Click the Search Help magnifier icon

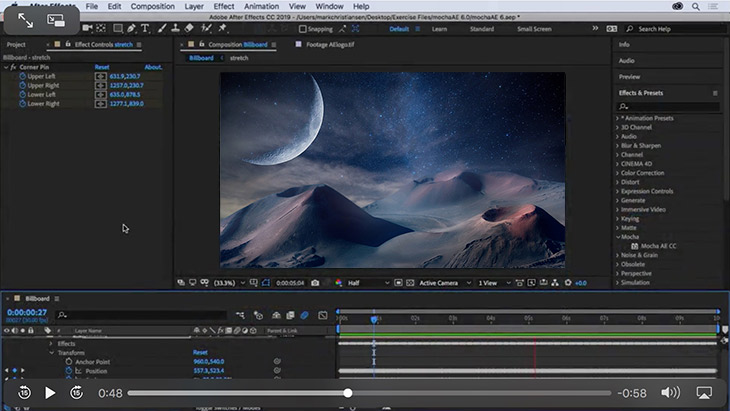click(x=629, y=29)
